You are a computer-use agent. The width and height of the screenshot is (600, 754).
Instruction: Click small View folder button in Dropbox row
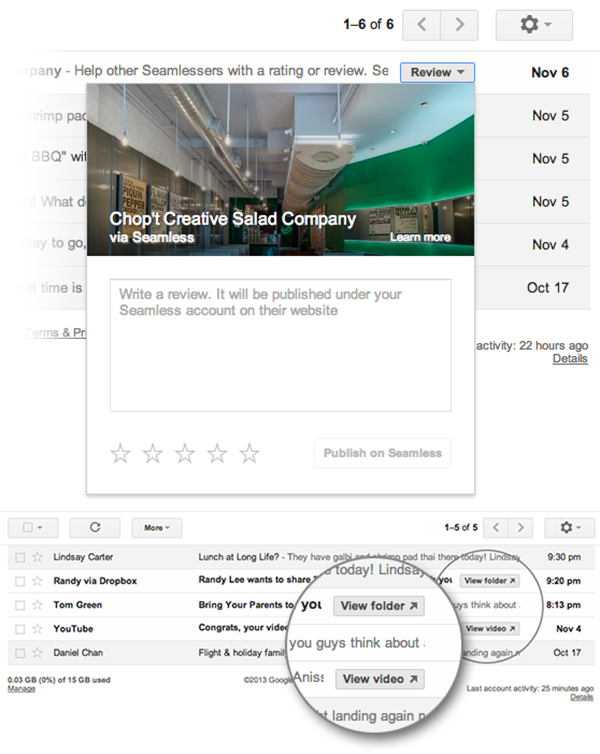[x=489, y=581]
